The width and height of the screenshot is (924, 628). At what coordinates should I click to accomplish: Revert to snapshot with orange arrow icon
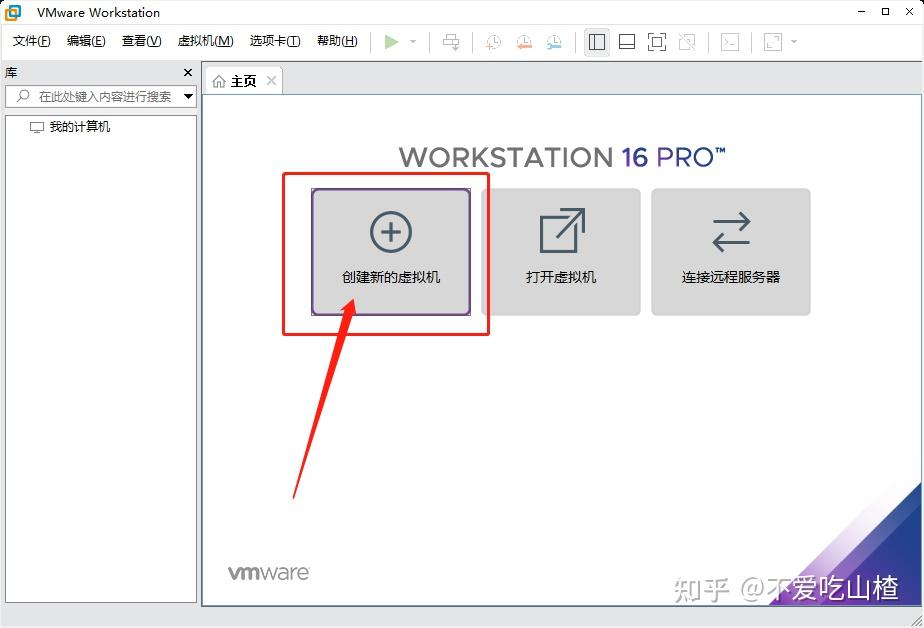coord(522,42)
